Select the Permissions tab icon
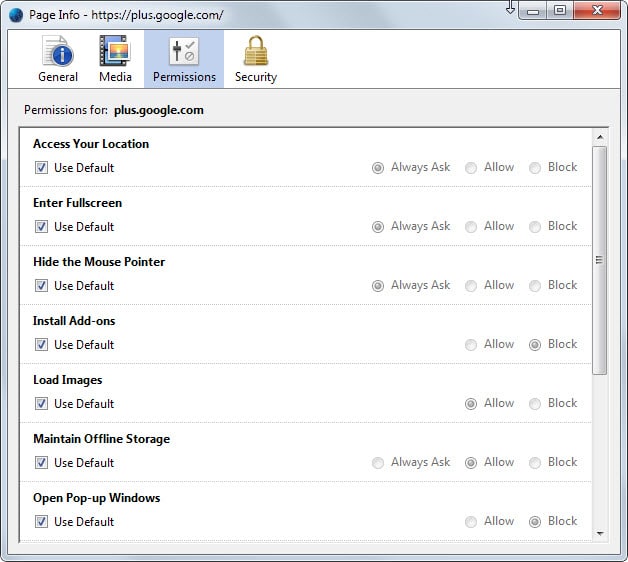Viewport: 628px width, 562px height. coord(184,51)
